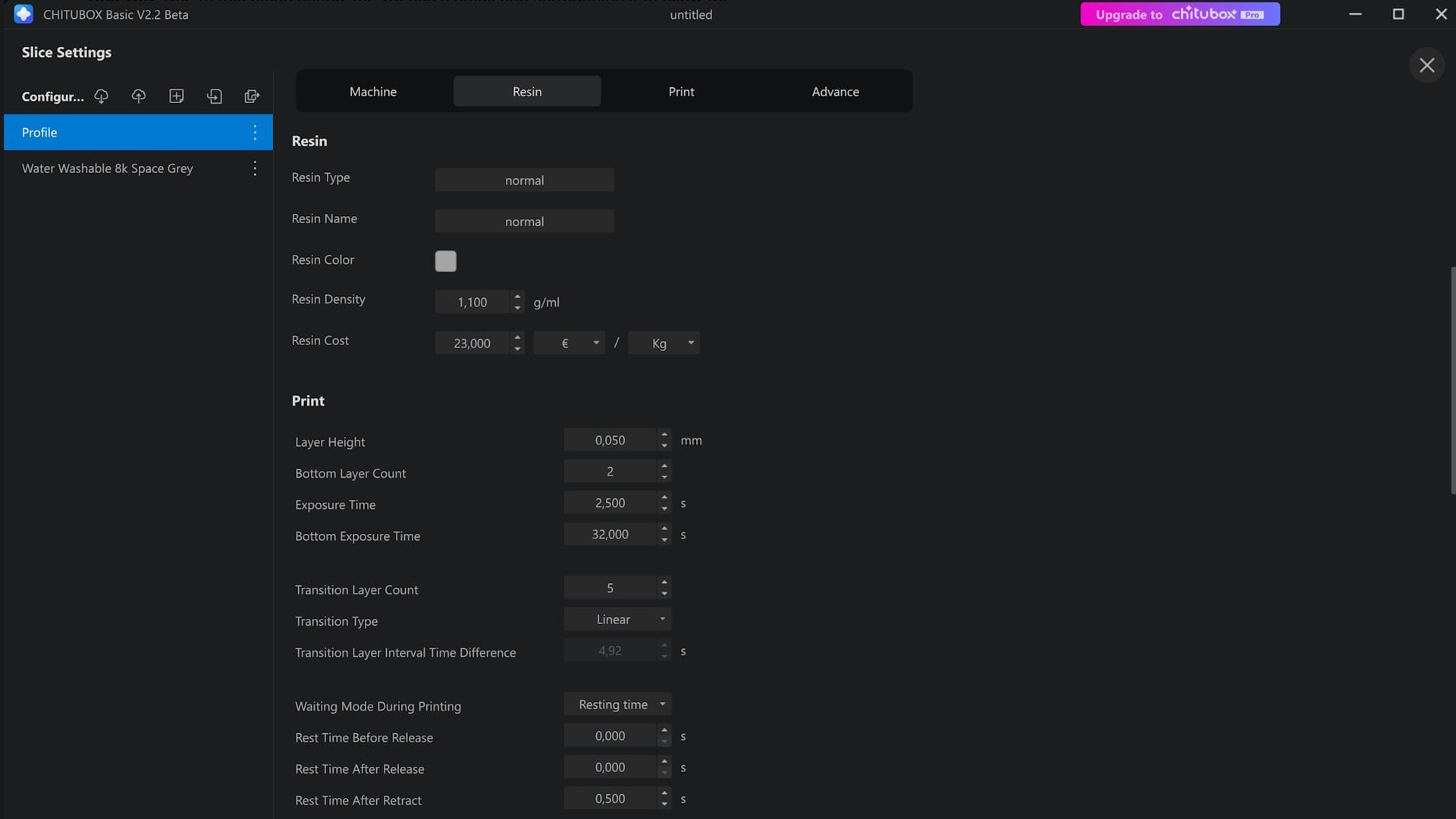Open three-dot menu for Water Washable profile
This screenshot has width=1456, height=819.
click(255, 168)
